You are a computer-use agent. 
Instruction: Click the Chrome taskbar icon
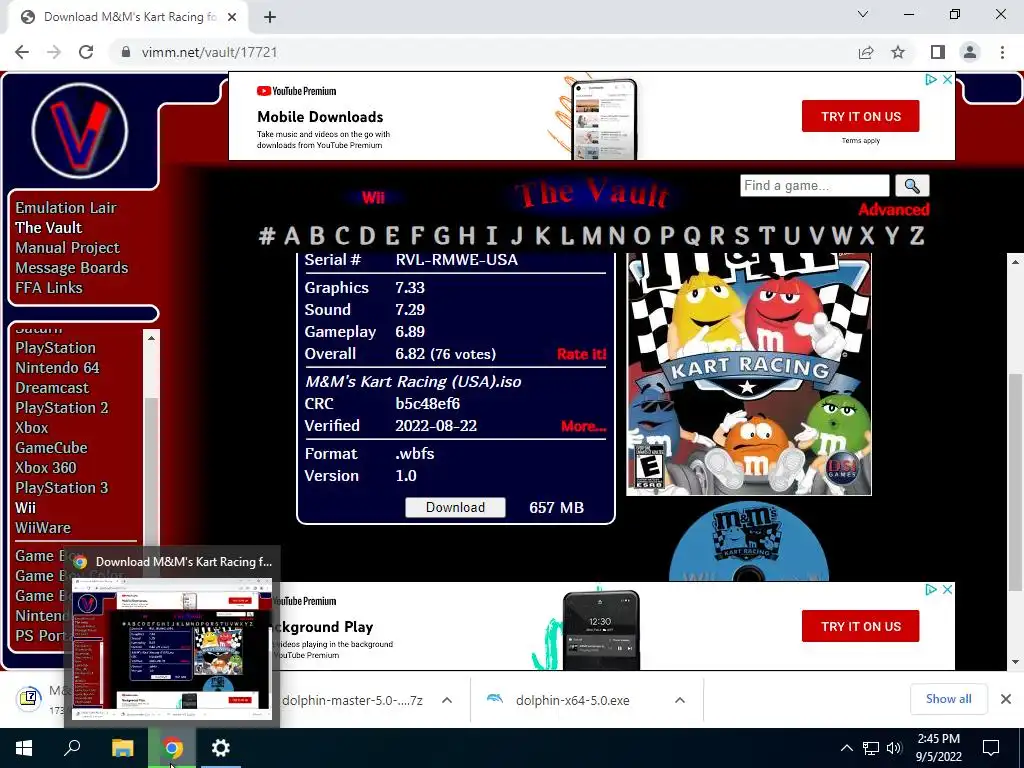pyautogui.click(x=172, y=748)
